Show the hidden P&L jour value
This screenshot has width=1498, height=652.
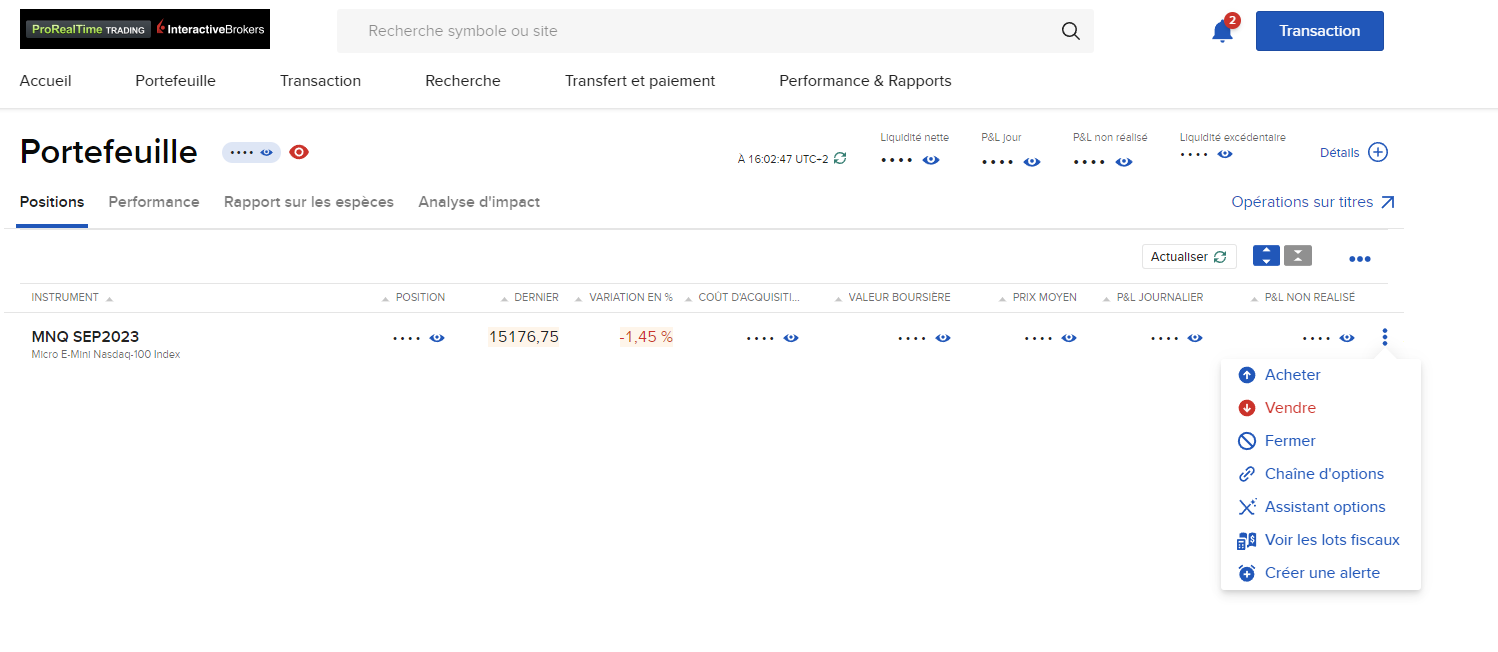pyautogui.click(x=1032, y=162)
